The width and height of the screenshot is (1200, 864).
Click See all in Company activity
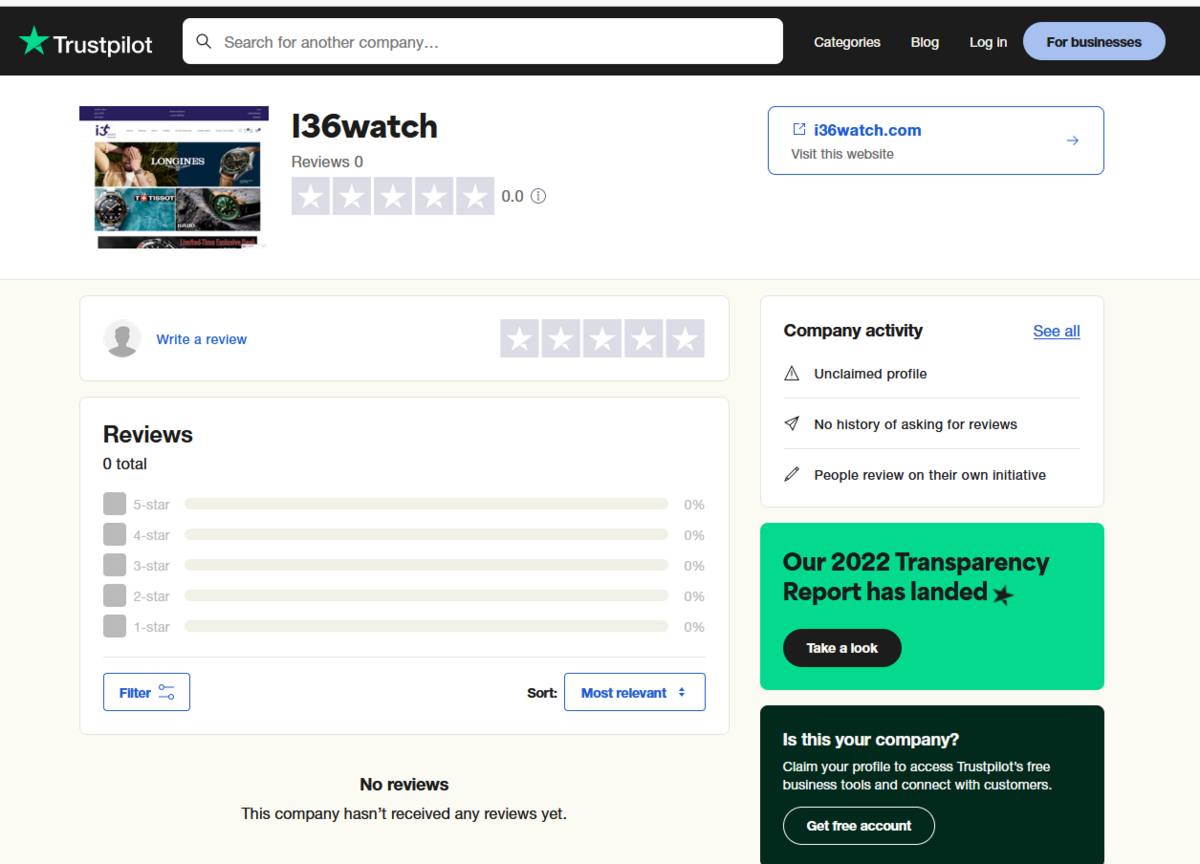point(1056,331)
